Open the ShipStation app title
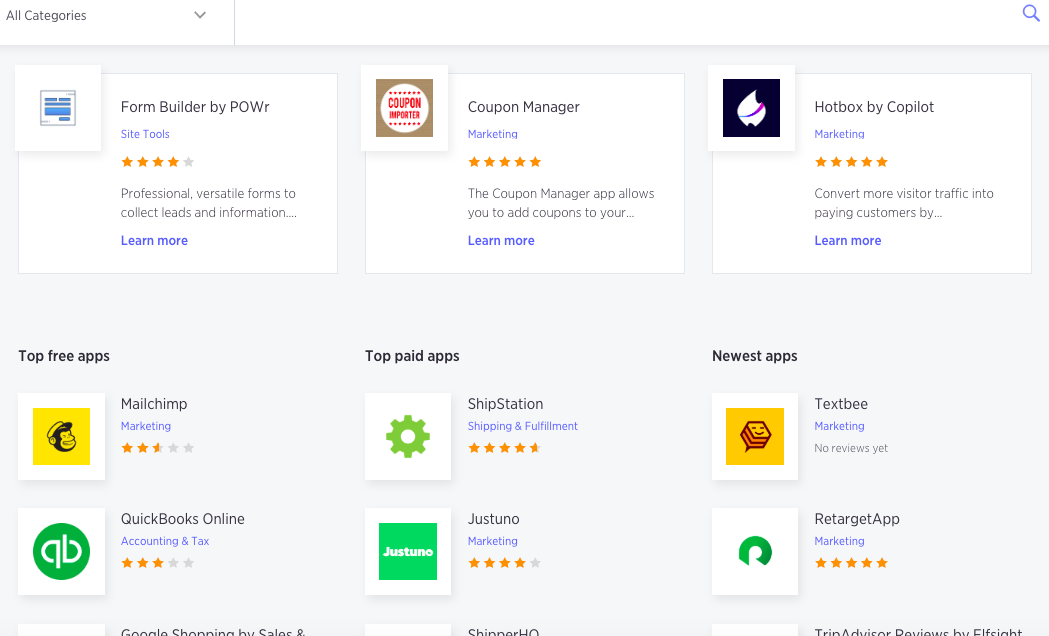1049x636 pixels. (x=505, y=404)
